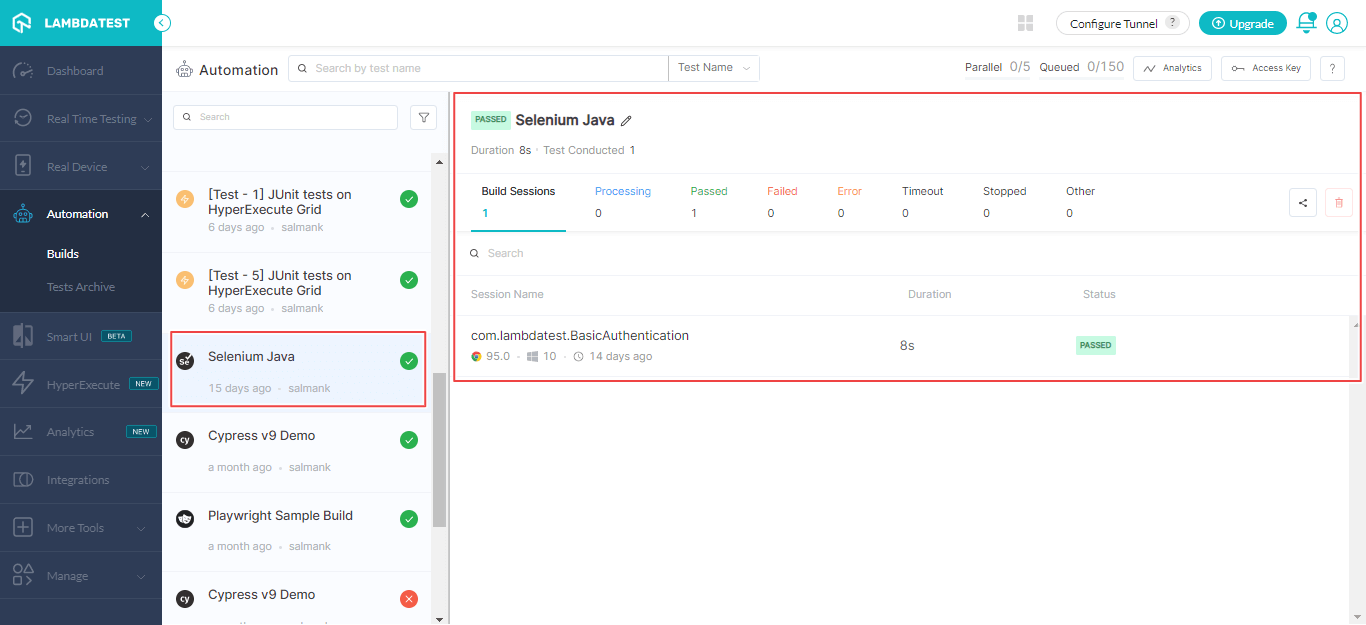Open the Test Name dropdown

click(713, 67)
